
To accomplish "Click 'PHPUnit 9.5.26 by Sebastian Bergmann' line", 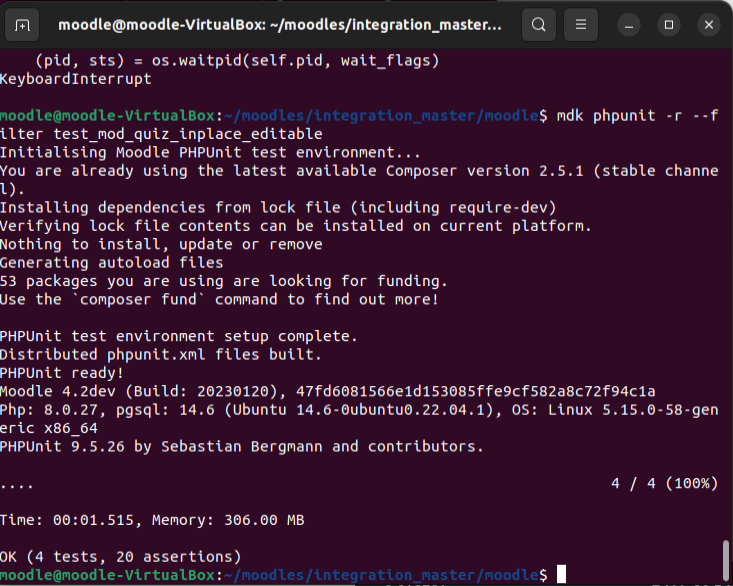I will [x=242, y=447].
